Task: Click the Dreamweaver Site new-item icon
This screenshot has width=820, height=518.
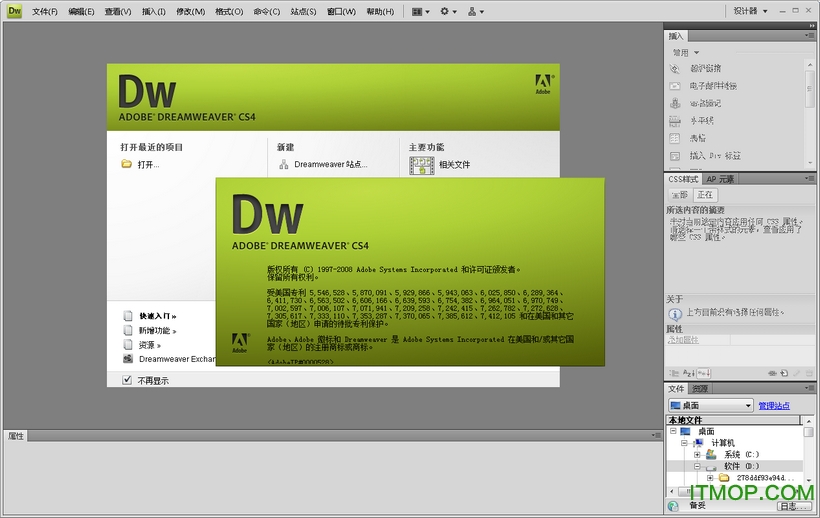Action: (283, 165)
